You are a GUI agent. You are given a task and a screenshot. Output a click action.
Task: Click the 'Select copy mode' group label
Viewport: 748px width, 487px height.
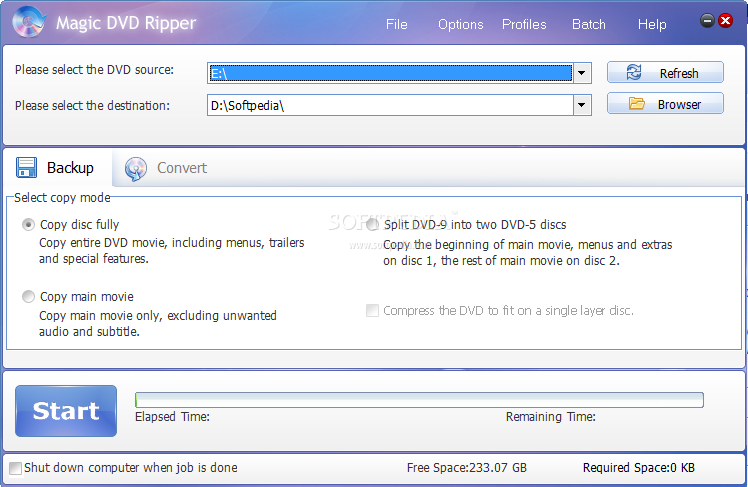(x=62, y=197)
